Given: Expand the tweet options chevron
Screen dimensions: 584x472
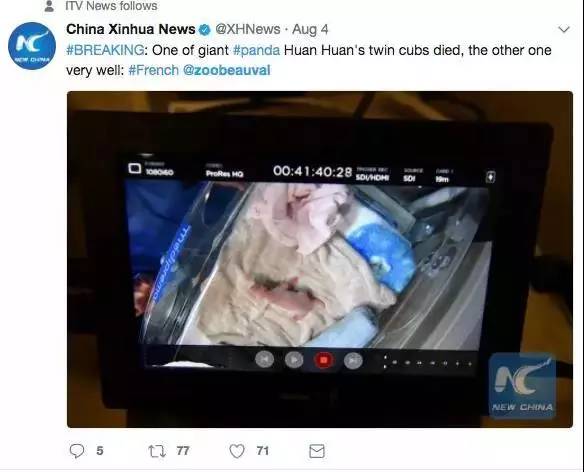Looking at the screenshot, I should click(x=564, y=29).
